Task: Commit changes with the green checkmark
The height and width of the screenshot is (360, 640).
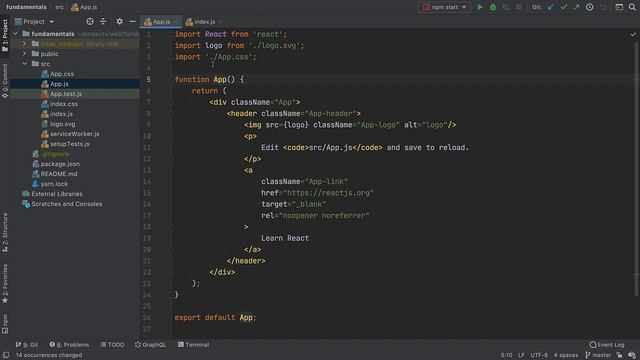Action: [x=564, y=7]
